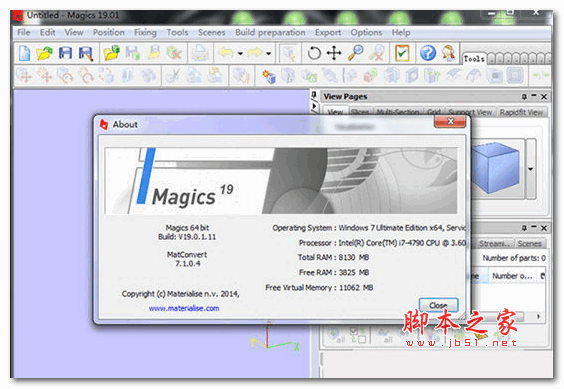
Task: Open the Help menu
Action: coord(401,32)
